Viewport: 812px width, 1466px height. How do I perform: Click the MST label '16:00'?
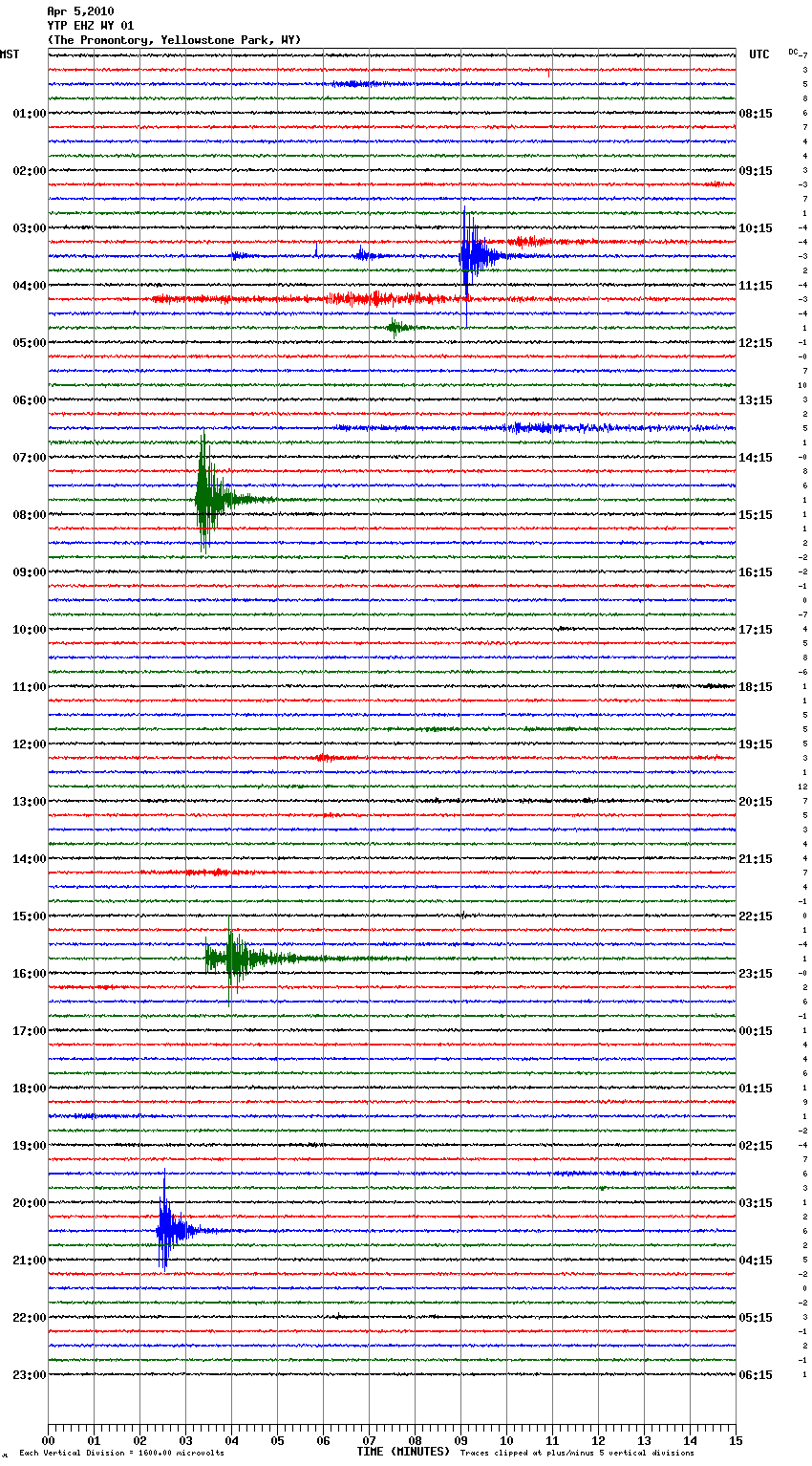pos(29,974)
